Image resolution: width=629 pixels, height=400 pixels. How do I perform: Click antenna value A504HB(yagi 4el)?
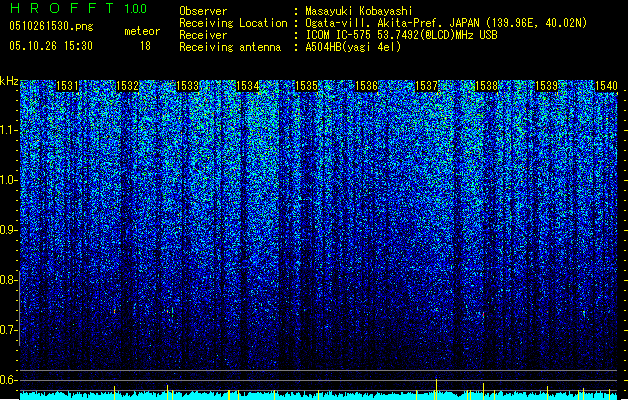(353, 47)
